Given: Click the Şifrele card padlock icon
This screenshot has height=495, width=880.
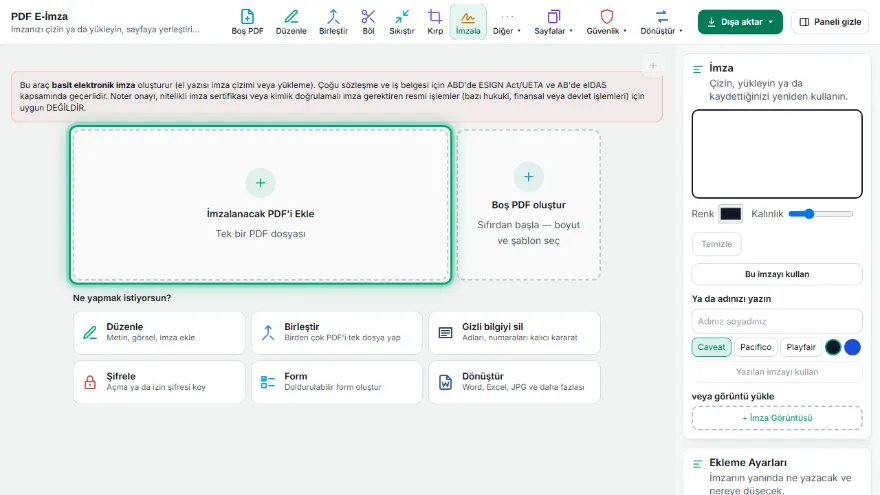Looking at the screenshot, I should (90, 382).
